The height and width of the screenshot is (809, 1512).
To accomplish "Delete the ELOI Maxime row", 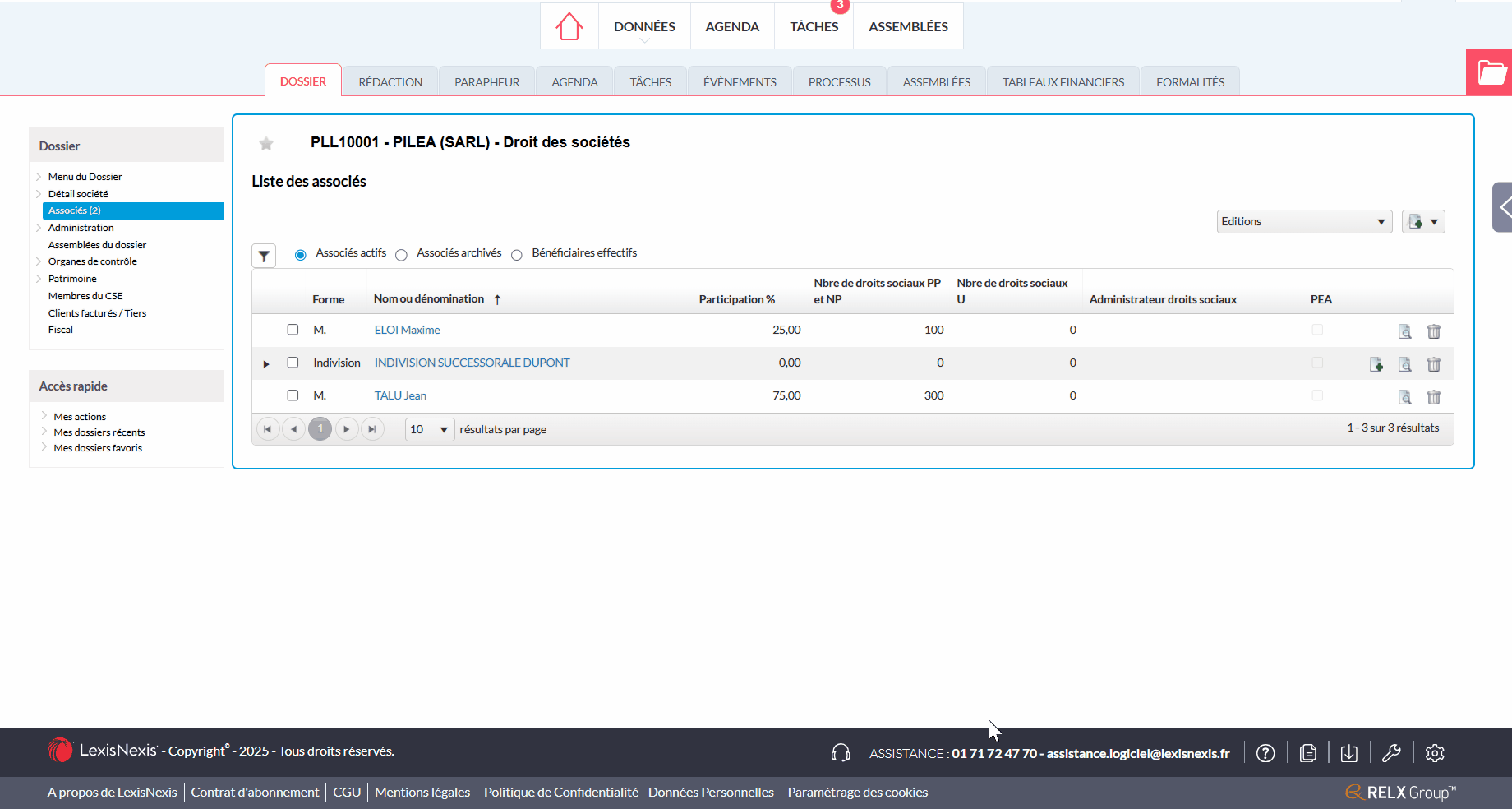I will click(1434, 331).
